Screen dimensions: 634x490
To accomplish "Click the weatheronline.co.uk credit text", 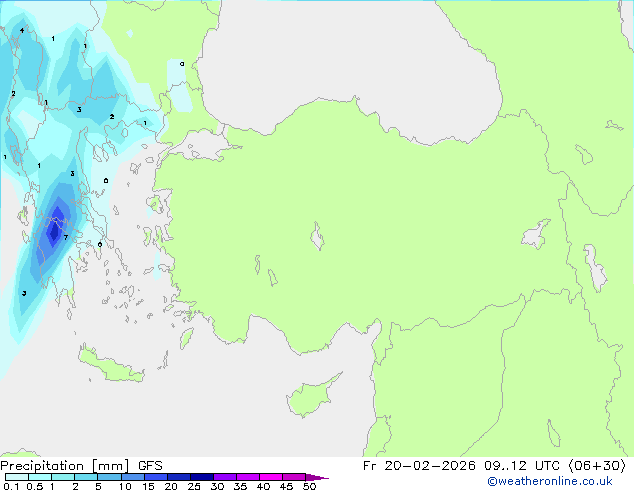I will [550, 481].
